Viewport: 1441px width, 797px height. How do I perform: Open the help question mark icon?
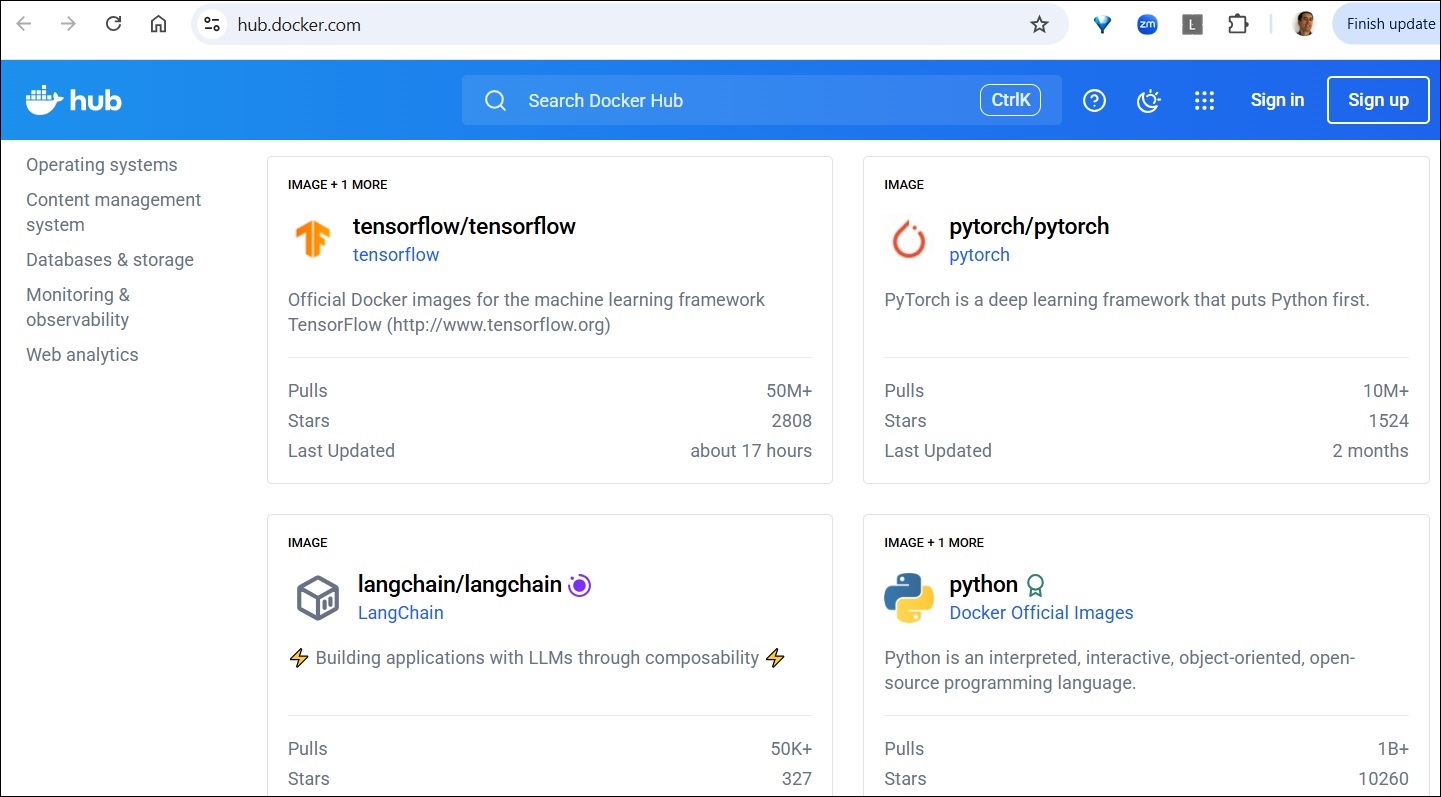coord(1094,100)
